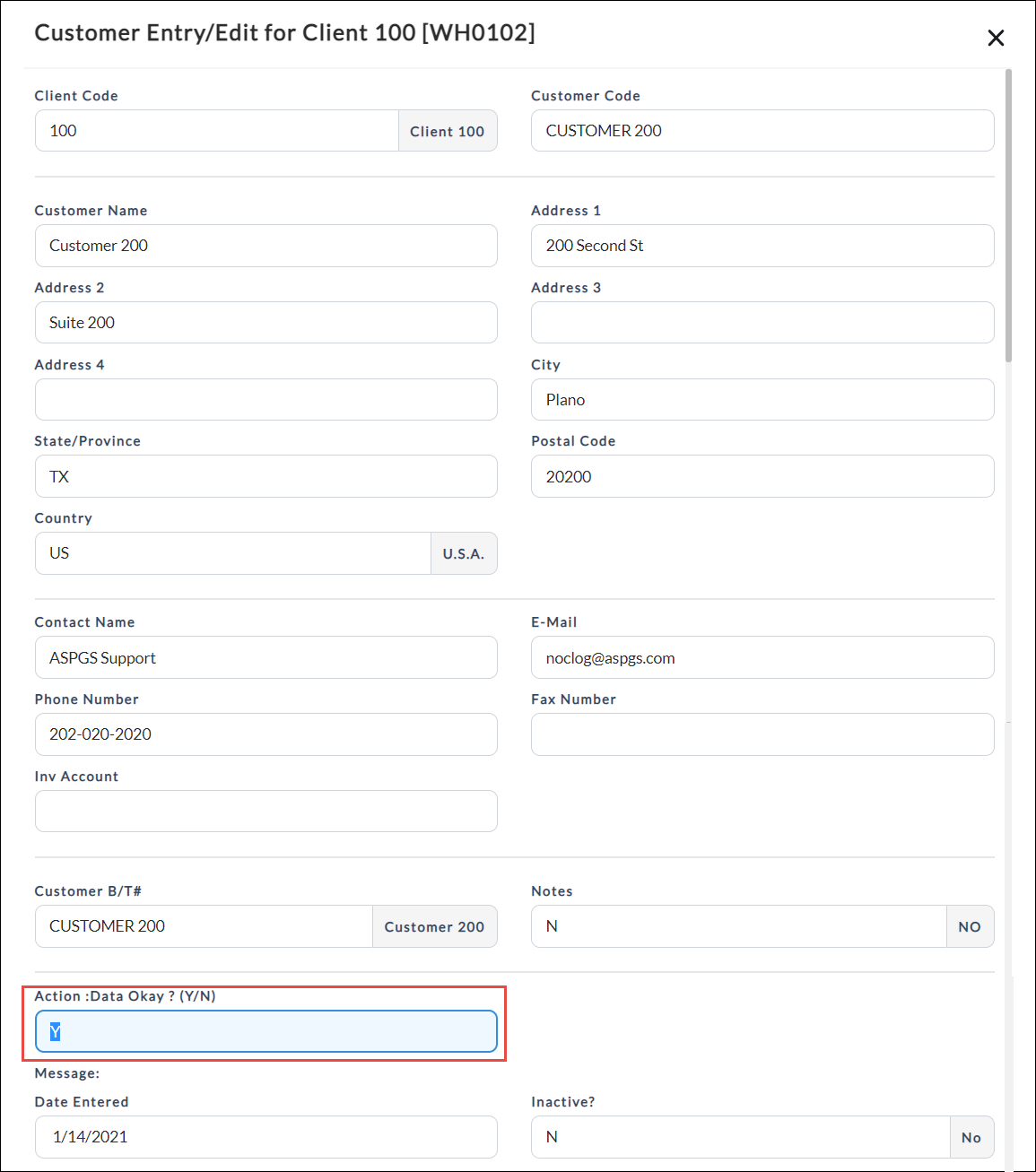Click the Client Code input field
This screenshot has height=1172, width=1036.
coord(216,131)
